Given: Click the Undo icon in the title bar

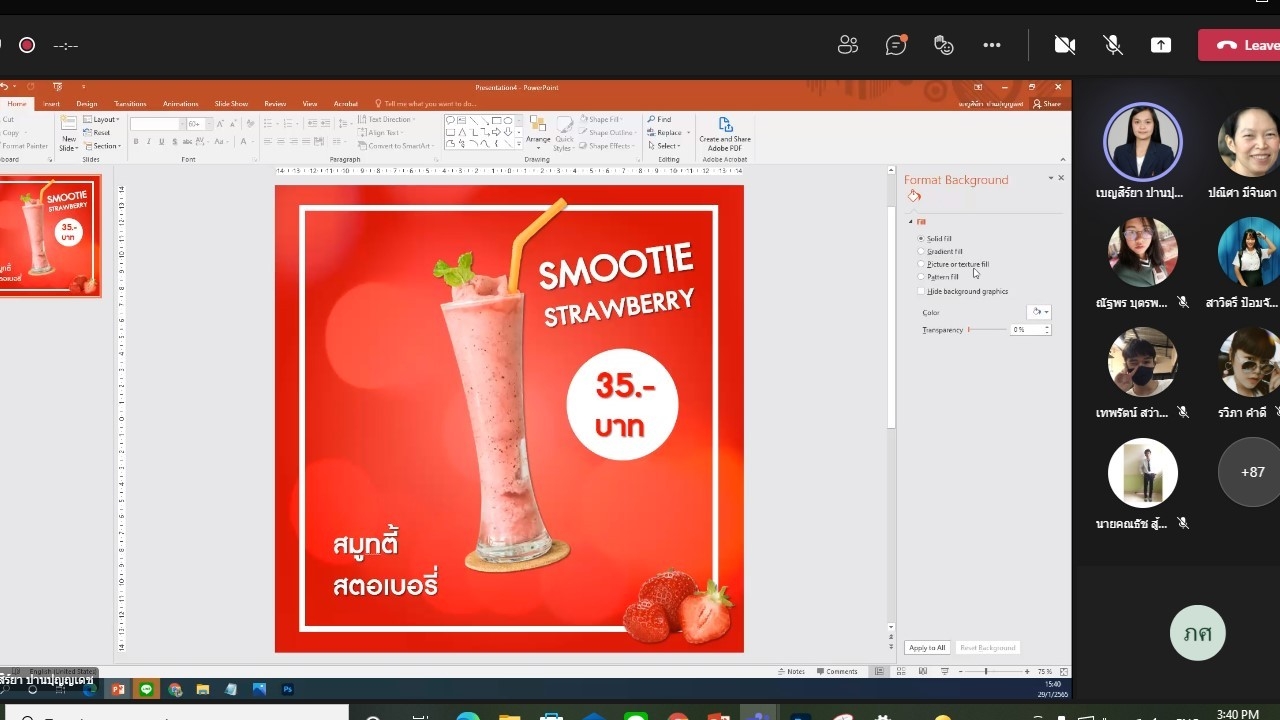Looking at the screenshot, I should pos(5,87).
